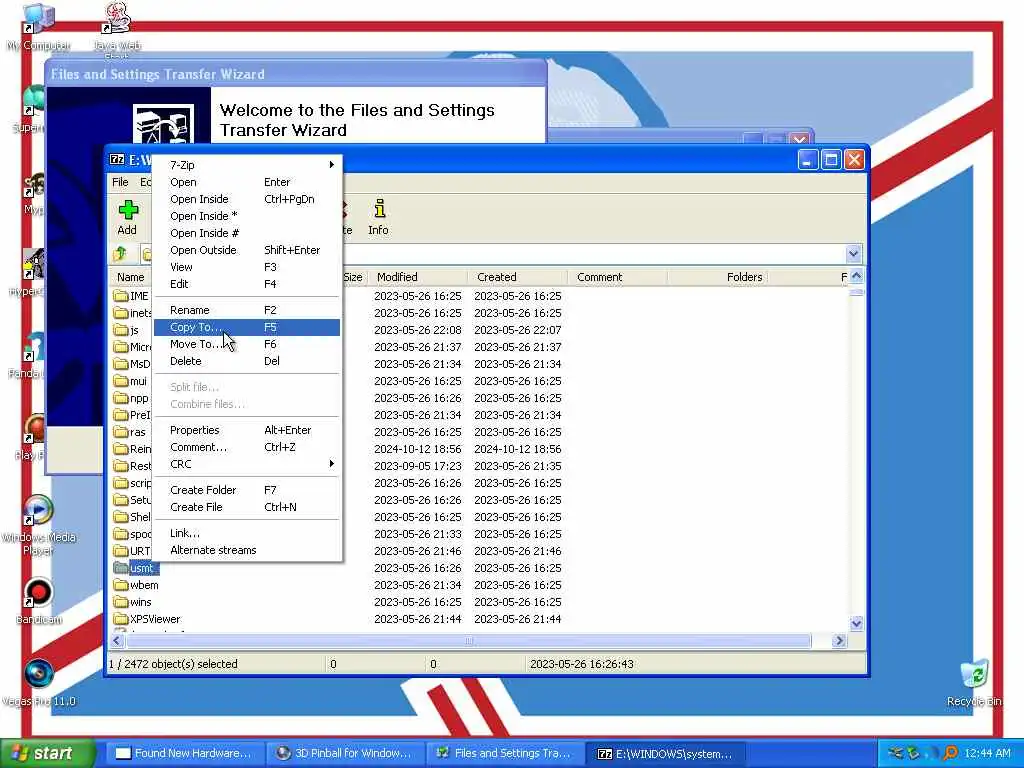Open the File menu in 7-Zip
The image size is (1024, 768).
pyautogui.click(x=120, y=182)
